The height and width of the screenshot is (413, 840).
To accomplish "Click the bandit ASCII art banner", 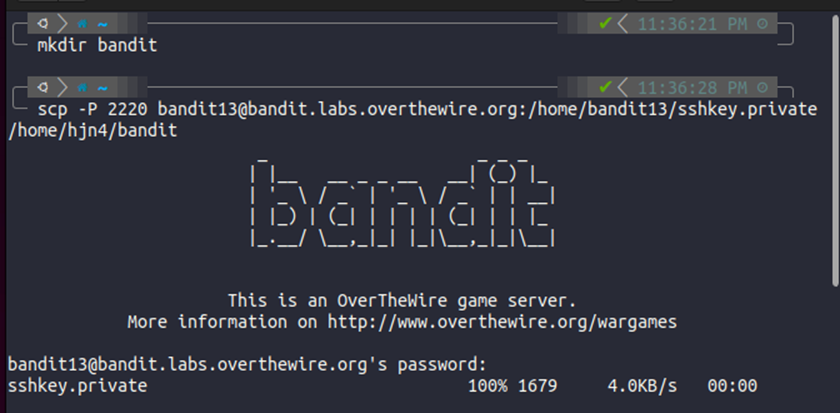I will pyautogui.click(x=403, y=202).
